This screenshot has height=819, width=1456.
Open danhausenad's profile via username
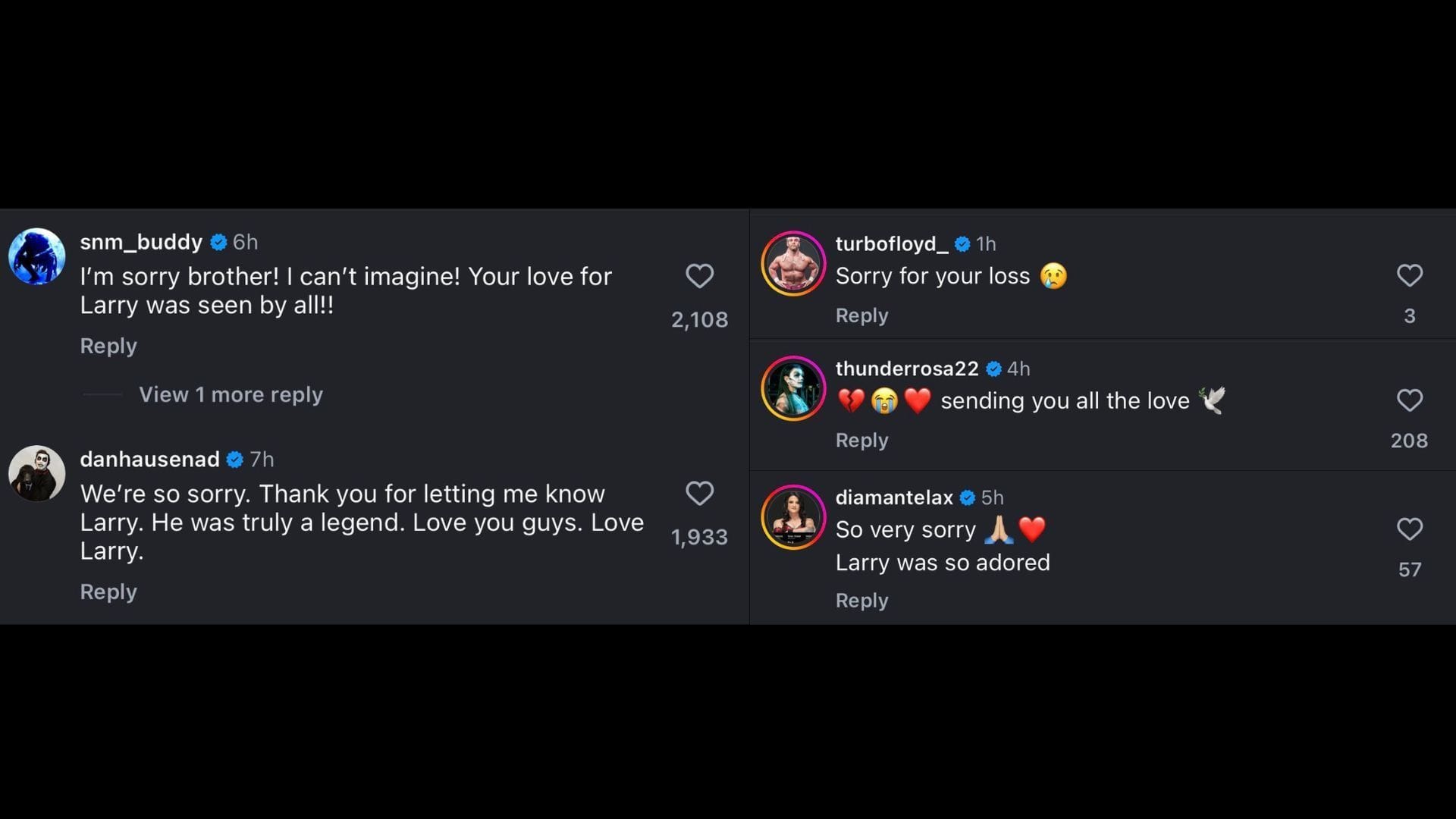click(148, 460)
